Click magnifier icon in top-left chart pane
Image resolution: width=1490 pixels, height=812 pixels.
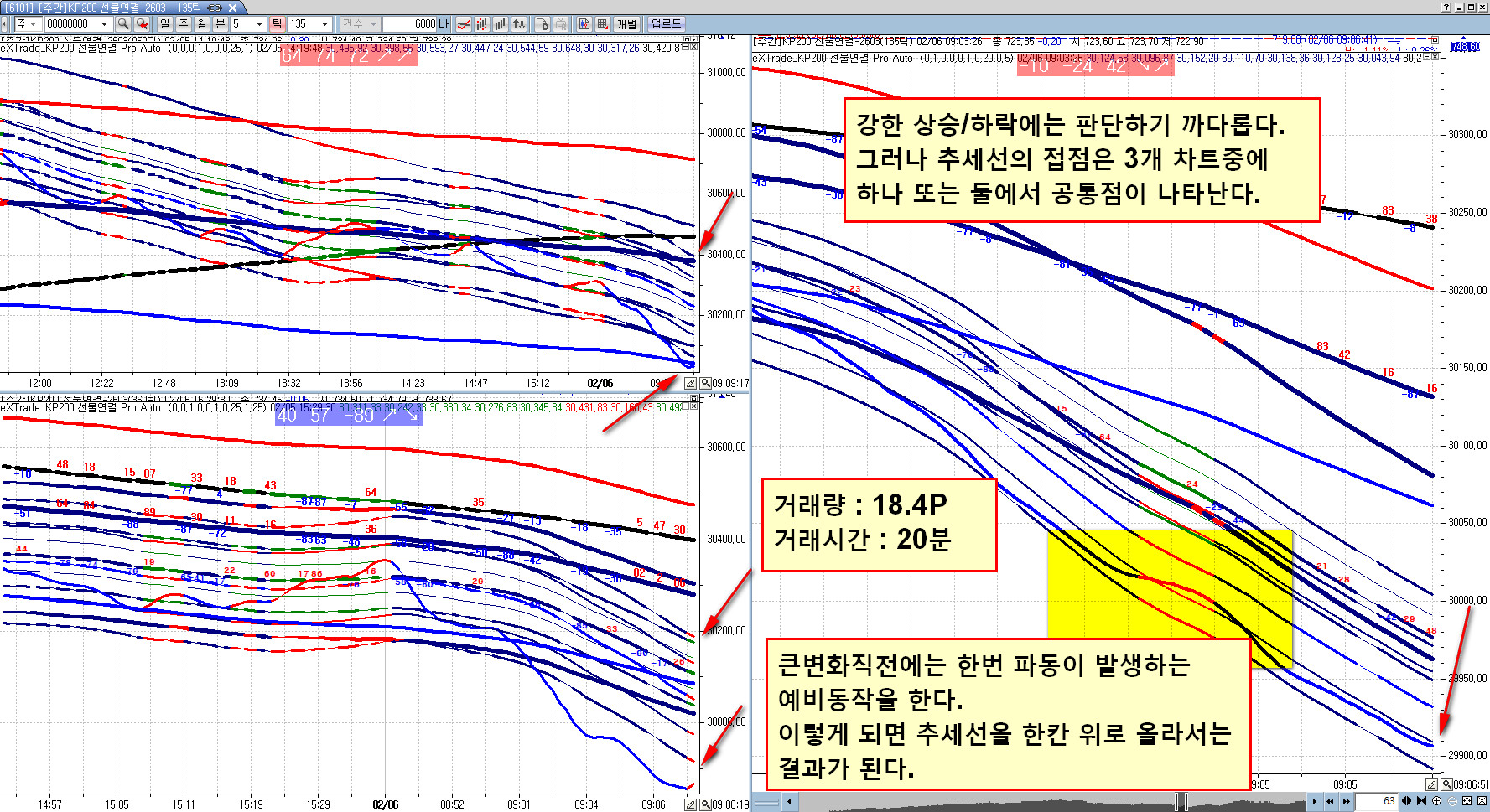point(705,383)
